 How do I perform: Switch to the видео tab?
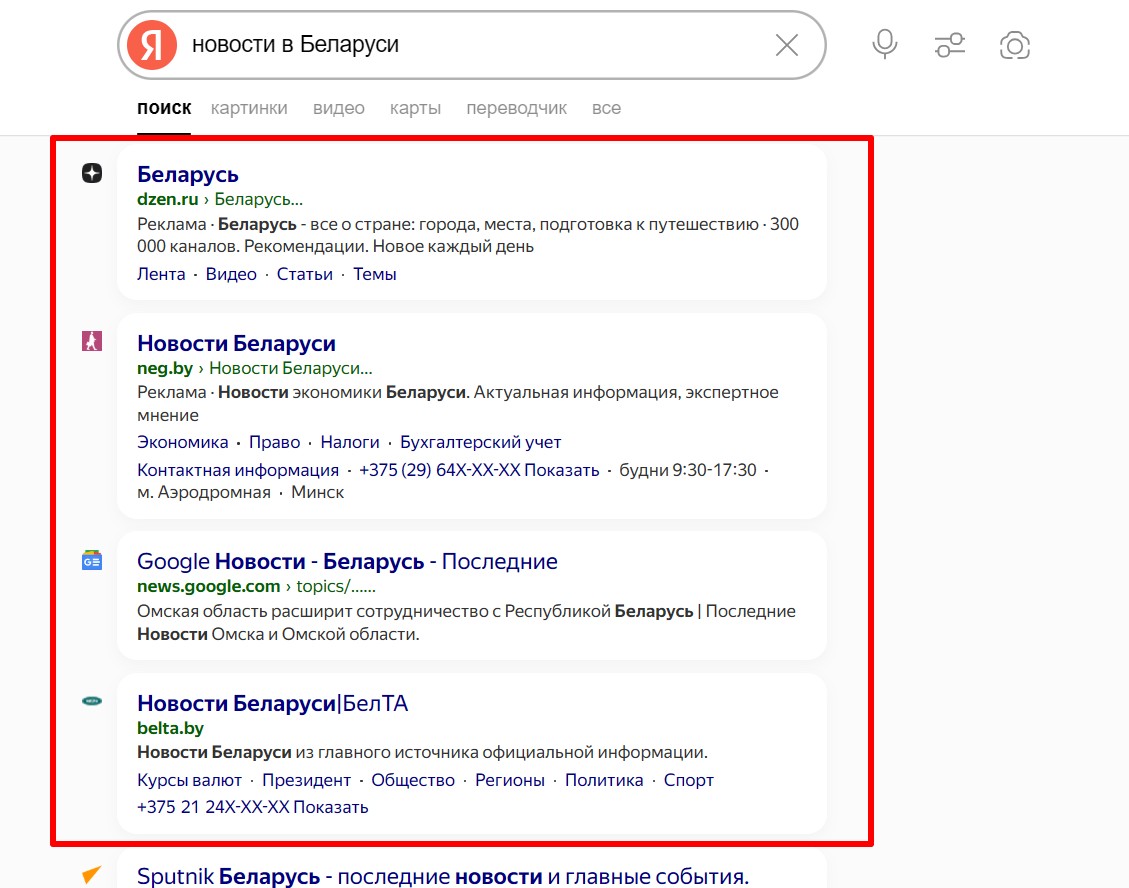coord(338,108)
